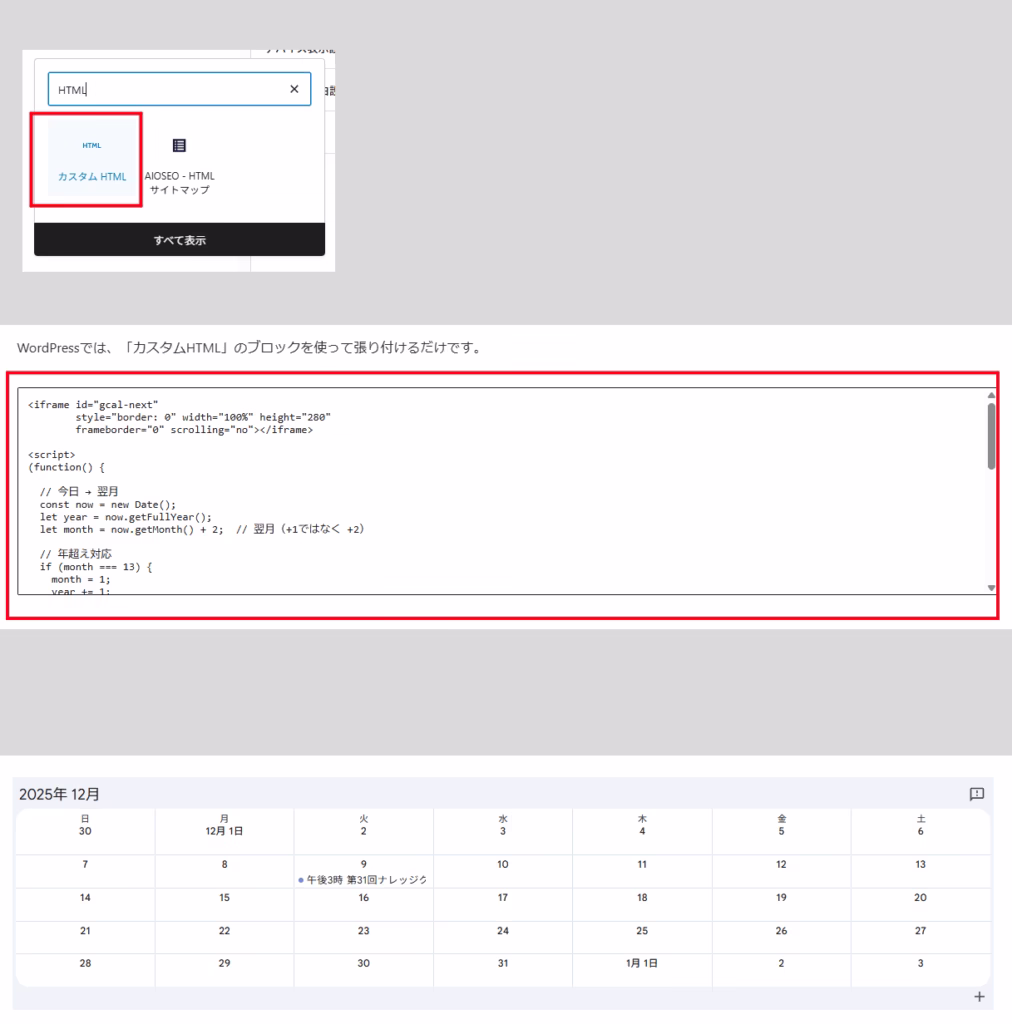Click day 16 in the calendar
Screen dimensions: 1012x1024
pos(364,898)
